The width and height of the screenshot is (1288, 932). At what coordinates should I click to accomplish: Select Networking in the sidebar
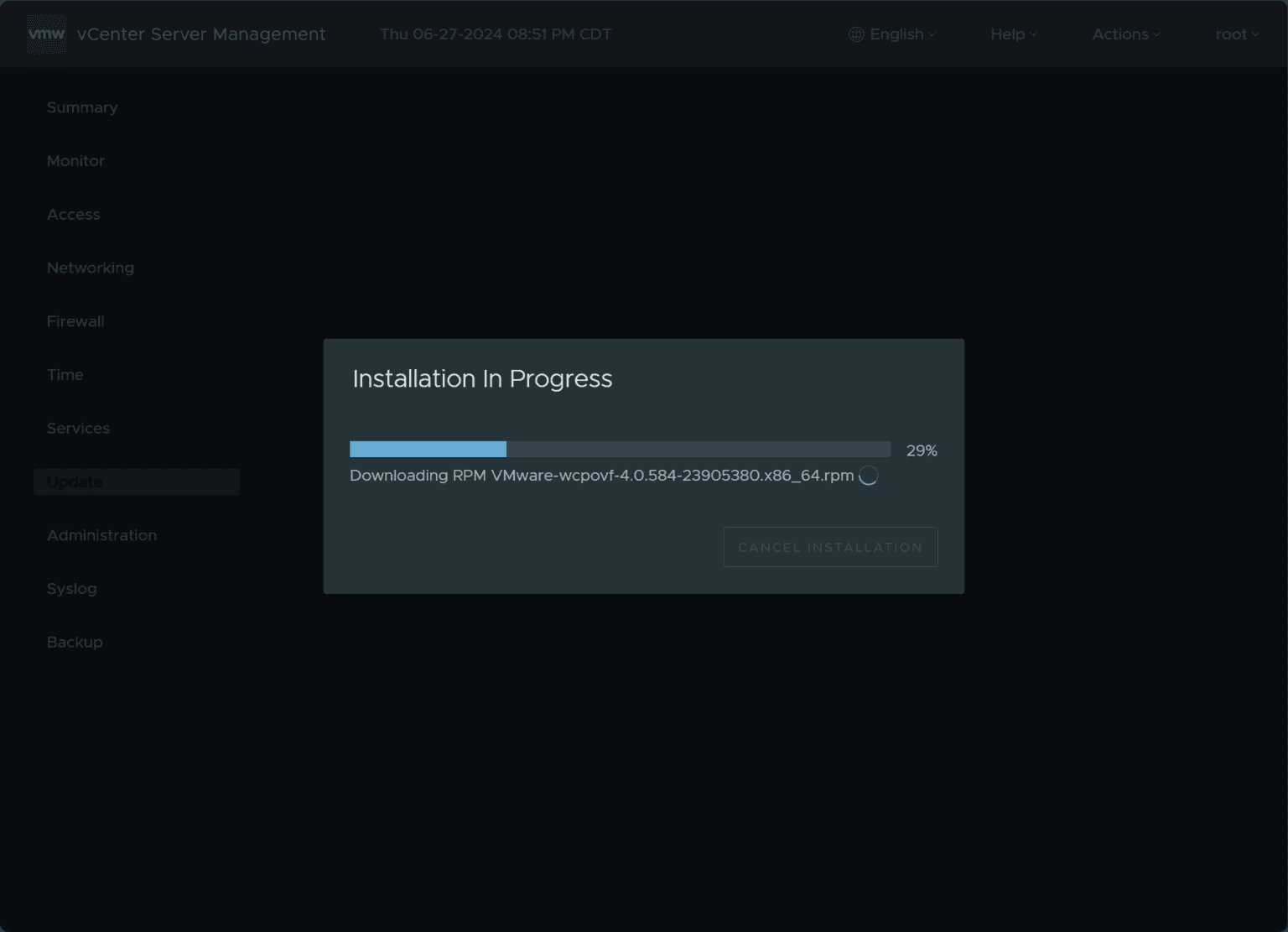coord(90,268)
